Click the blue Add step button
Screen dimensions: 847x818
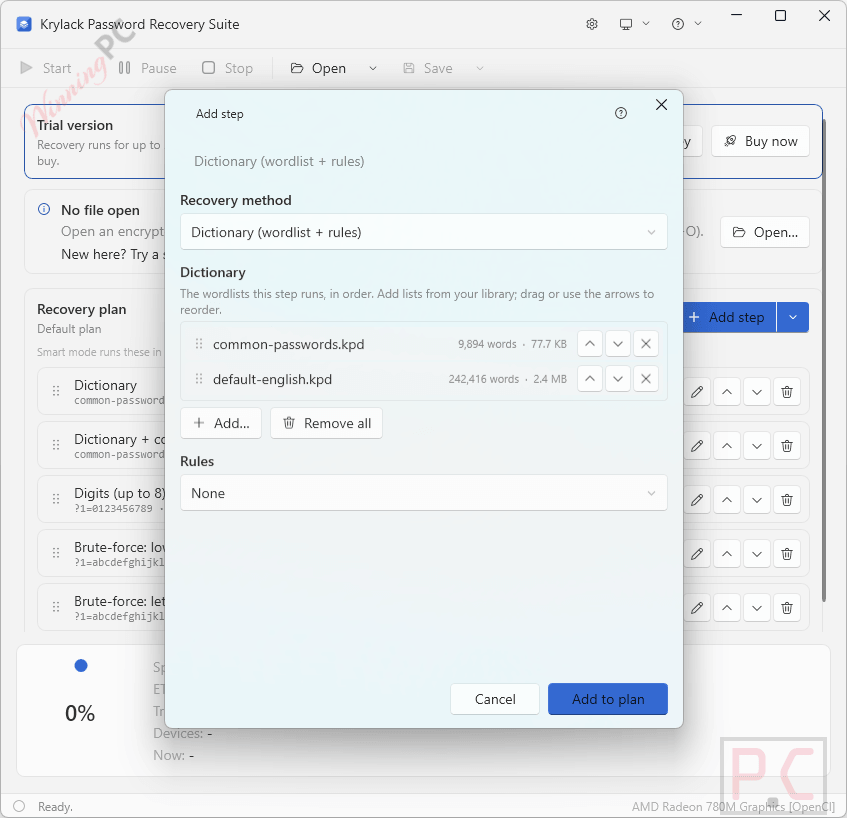[729, 317]
